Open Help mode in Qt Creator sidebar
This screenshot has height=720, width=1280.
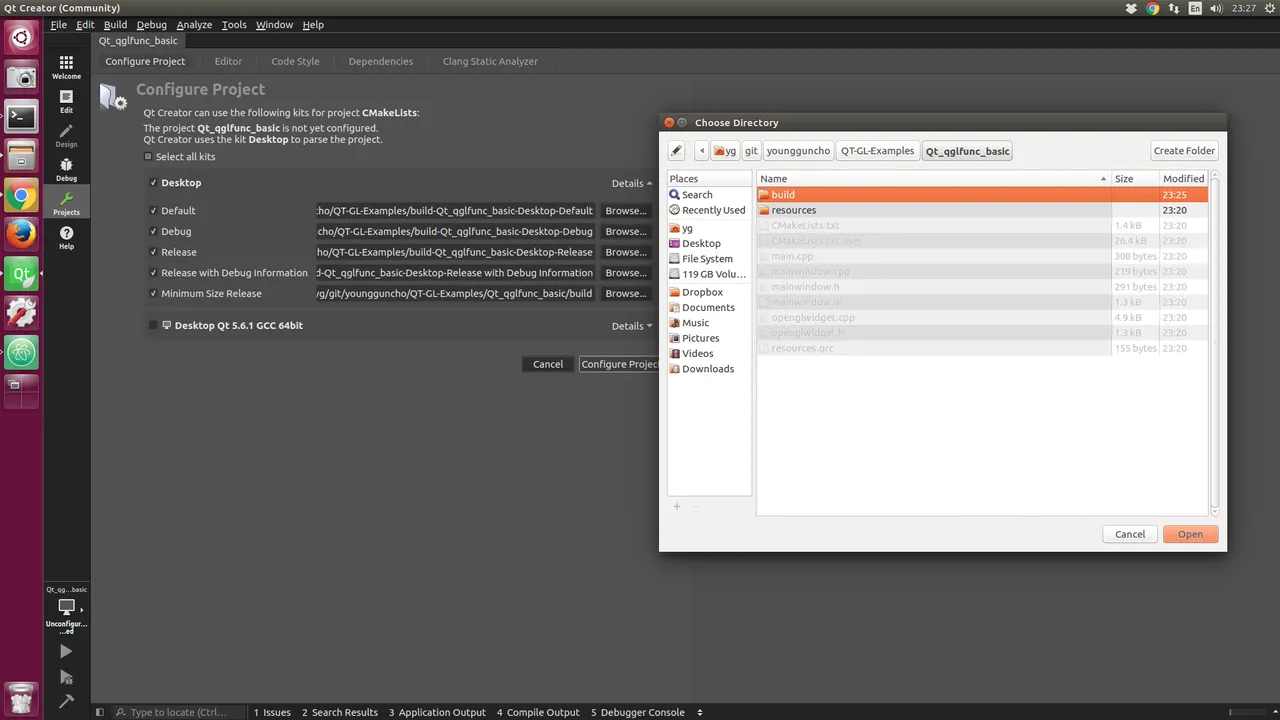click(66, 237)
